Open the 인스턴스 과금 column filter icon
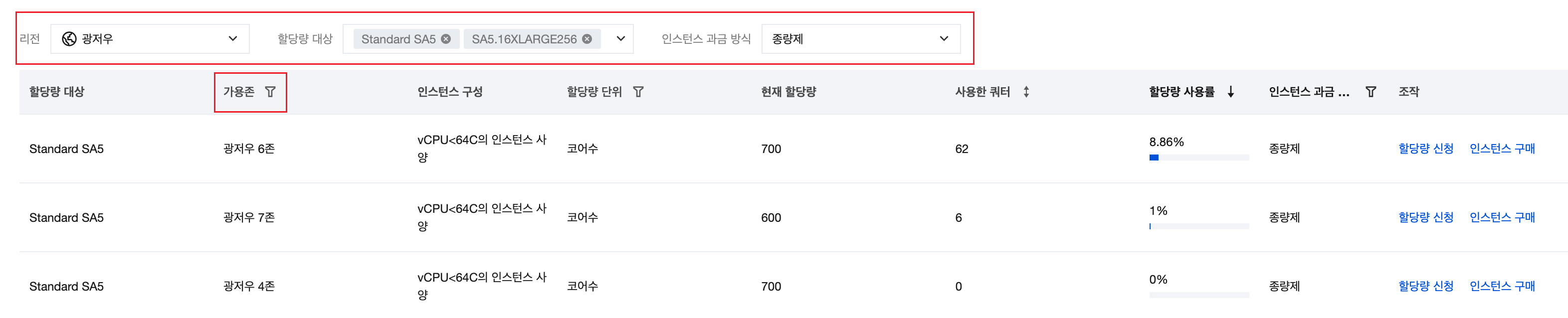1568x318 pixels. click(x=1371, y=92)
